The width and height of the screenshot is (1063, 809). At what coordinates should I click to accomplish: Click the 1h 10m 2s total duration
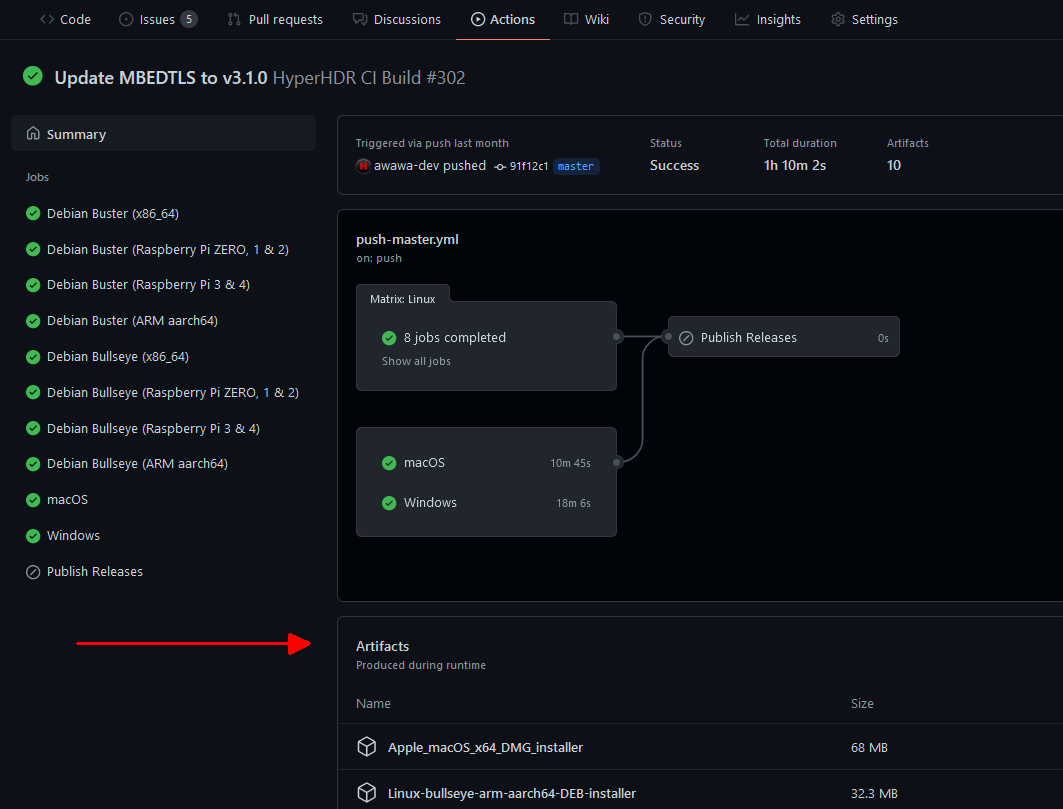click(795, 165)
